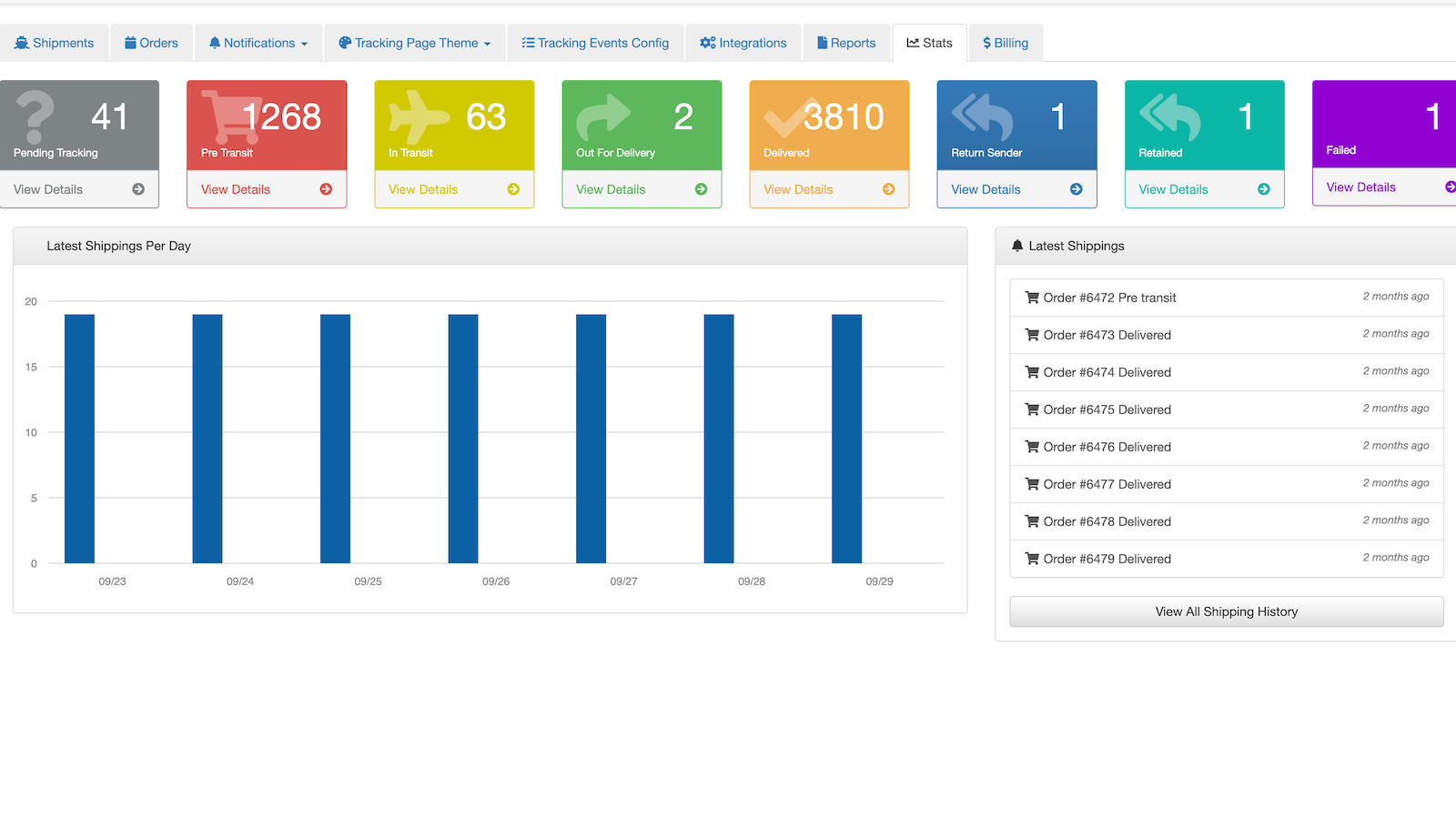
Task: Open View Details for Failed shipments
Action: tap(1360, 187)
